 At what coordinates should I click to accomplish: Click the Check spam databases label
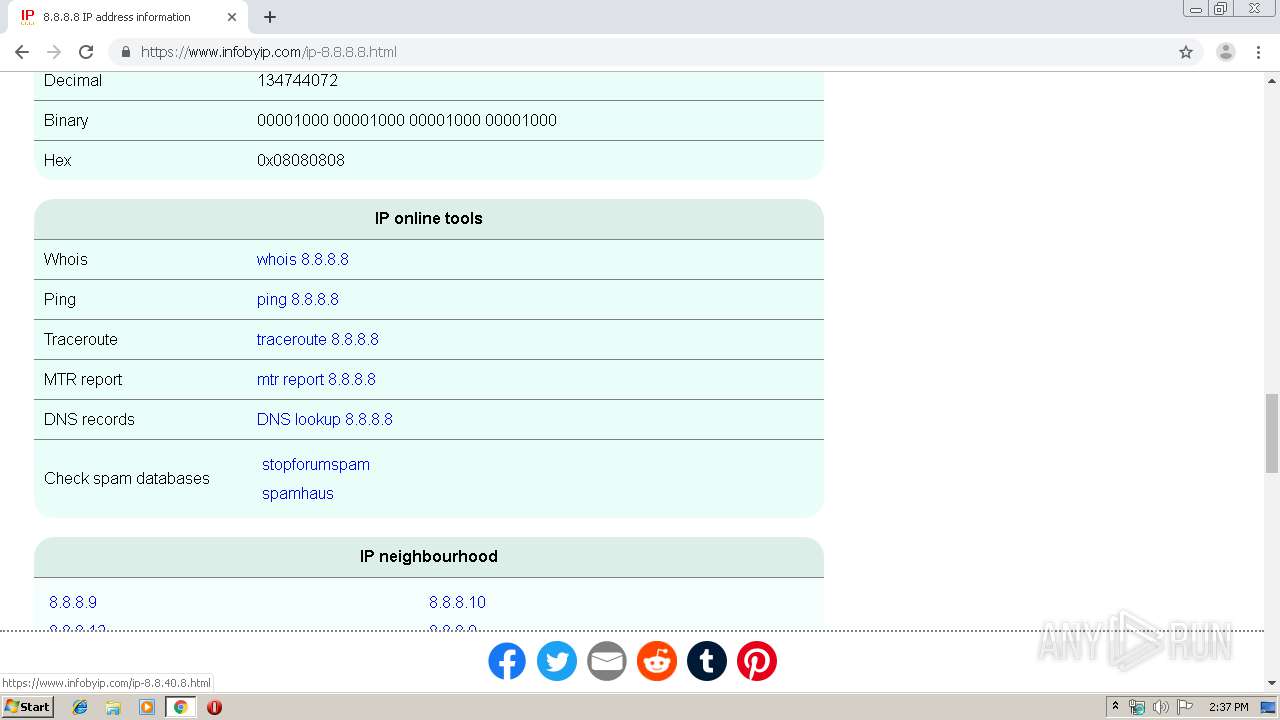pos(127,478)
